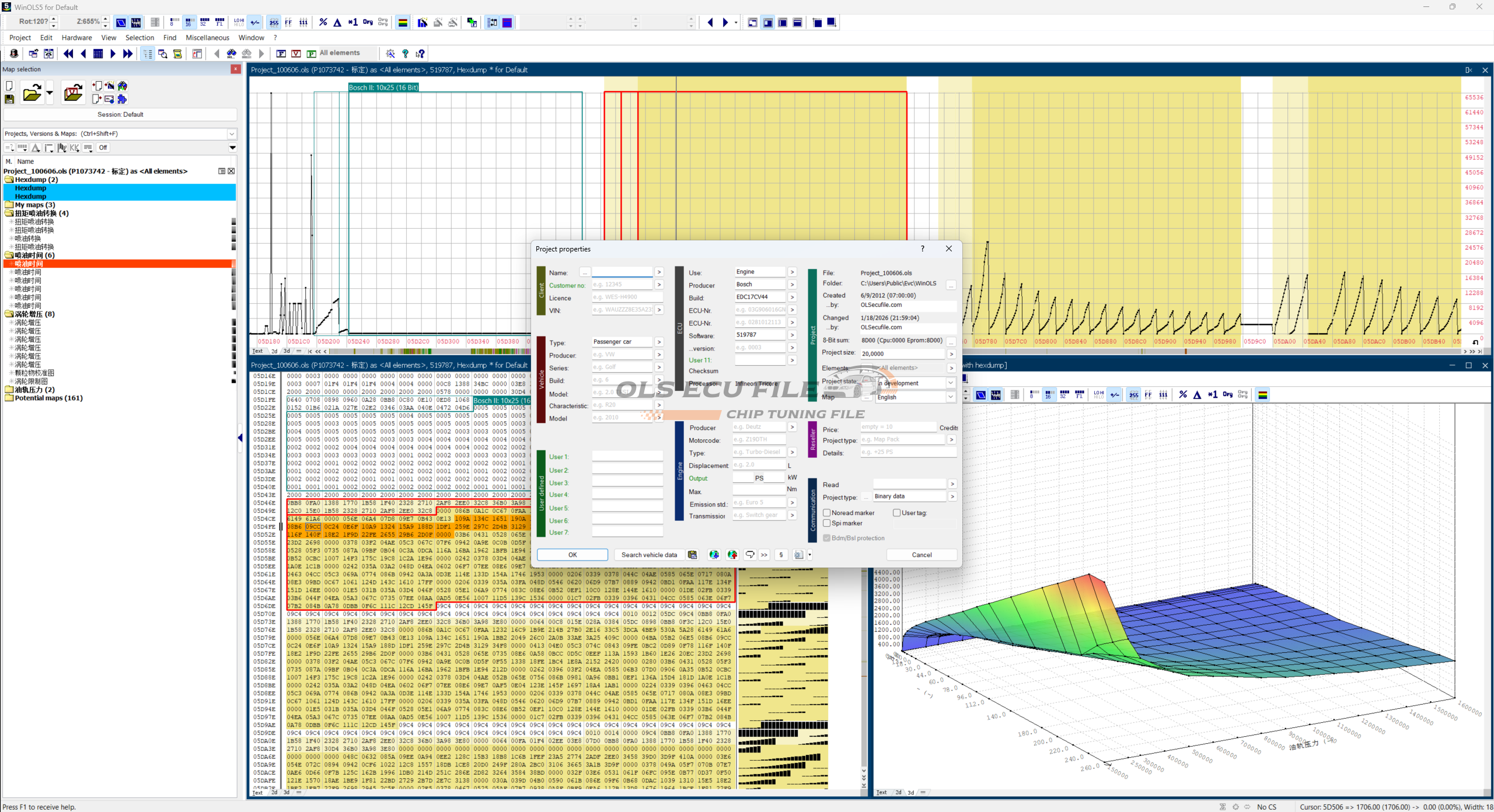Click the percent difference display icon
The width and height of the screenshot is (1494, 812).
tap(323, 23)
